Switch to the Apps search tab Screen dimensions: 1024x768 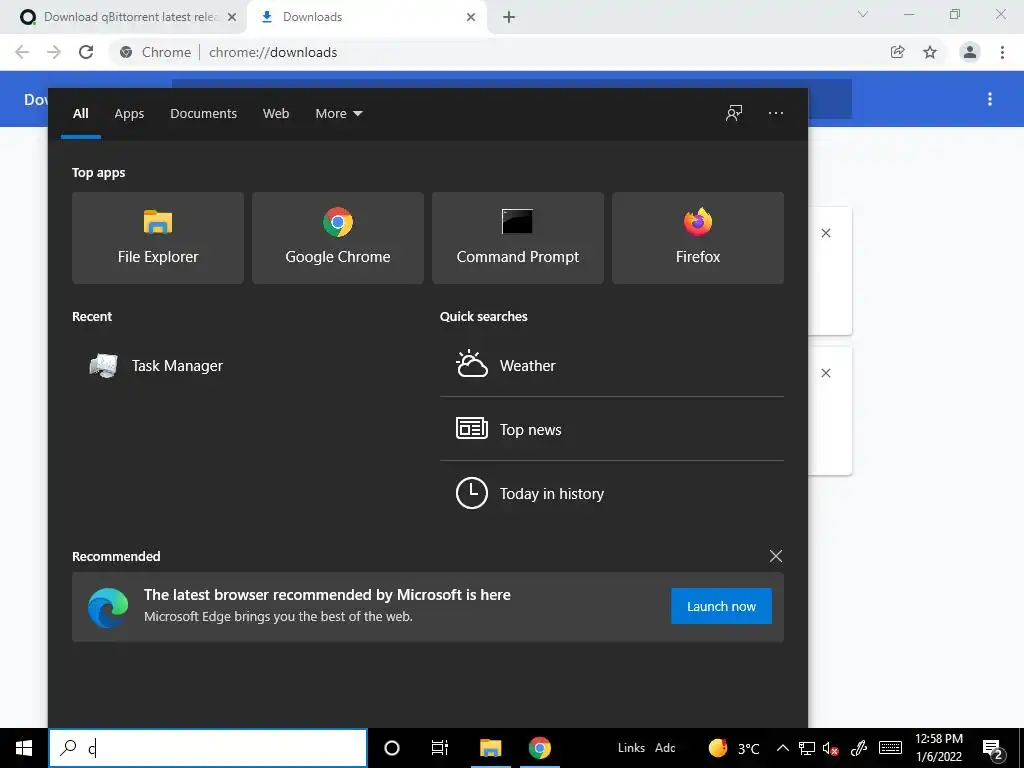(x=129, y=114)
